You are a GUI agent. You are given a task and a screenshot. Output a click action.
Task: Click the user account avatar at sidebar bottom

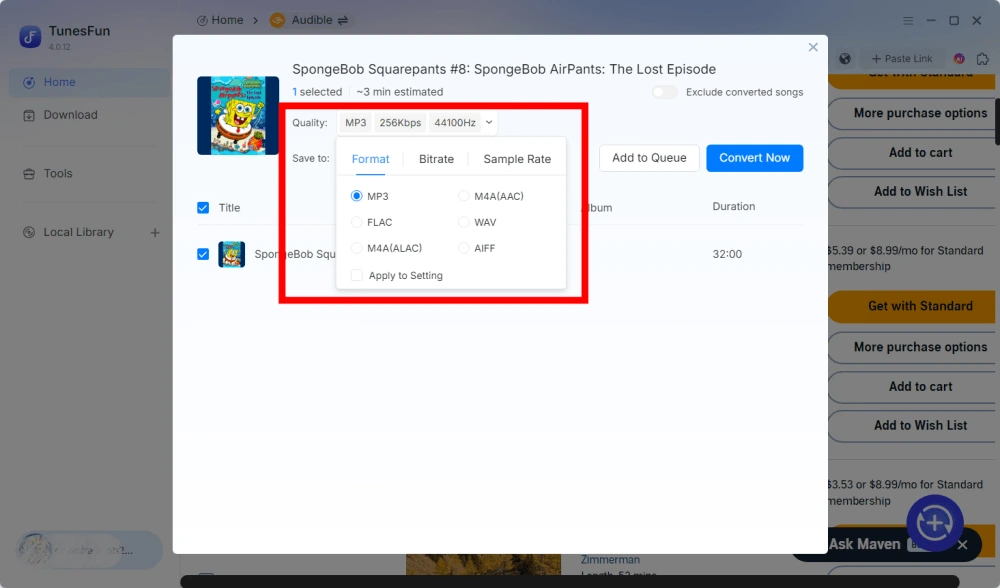click(34, 550)
